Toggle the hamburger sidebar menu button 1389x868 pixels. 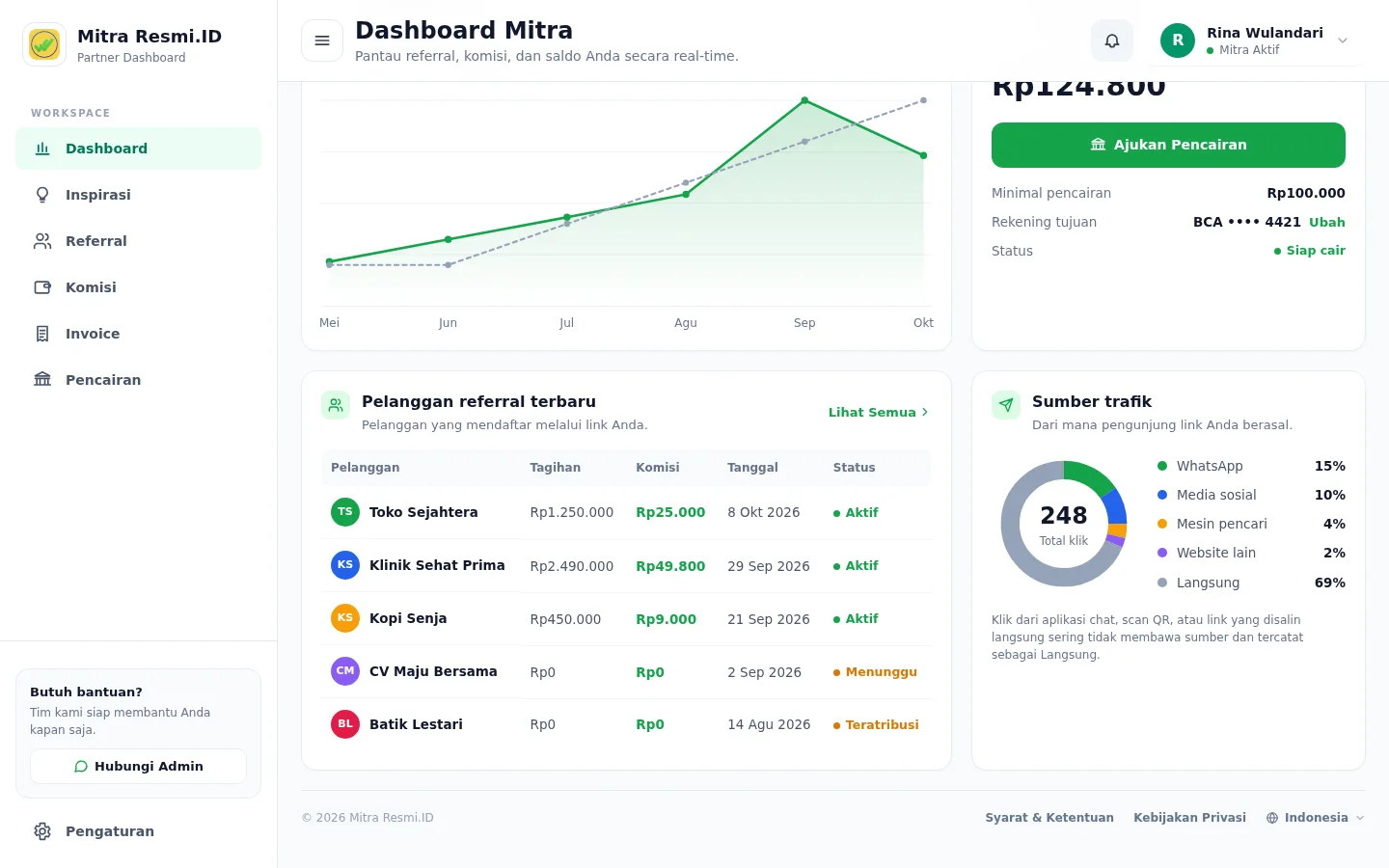coord(322,41)
